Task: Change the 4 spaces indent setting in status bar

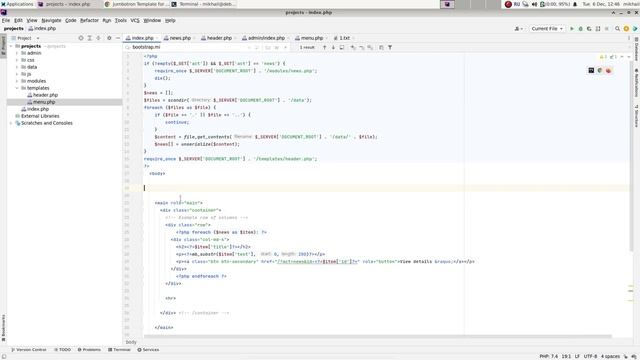Action: coord(610,356)
